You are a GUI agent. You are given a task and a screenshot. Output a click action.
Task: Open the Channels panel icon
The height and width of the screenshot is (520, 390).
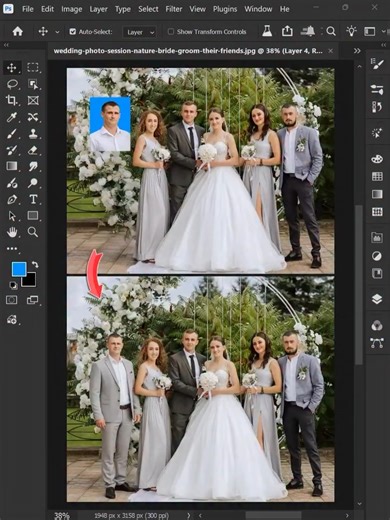tap(377, 325)
